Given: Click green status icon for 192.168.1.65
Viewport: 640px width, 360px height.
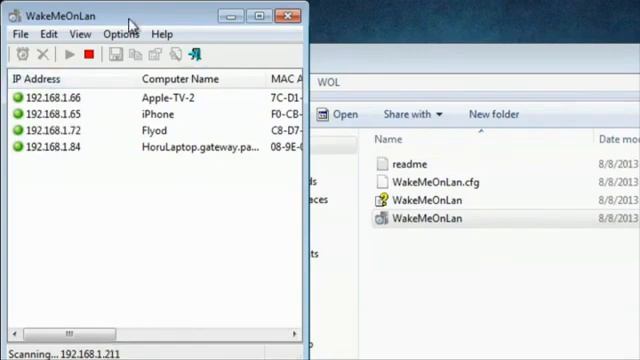Looking at the screenshot, I should 18,114.
